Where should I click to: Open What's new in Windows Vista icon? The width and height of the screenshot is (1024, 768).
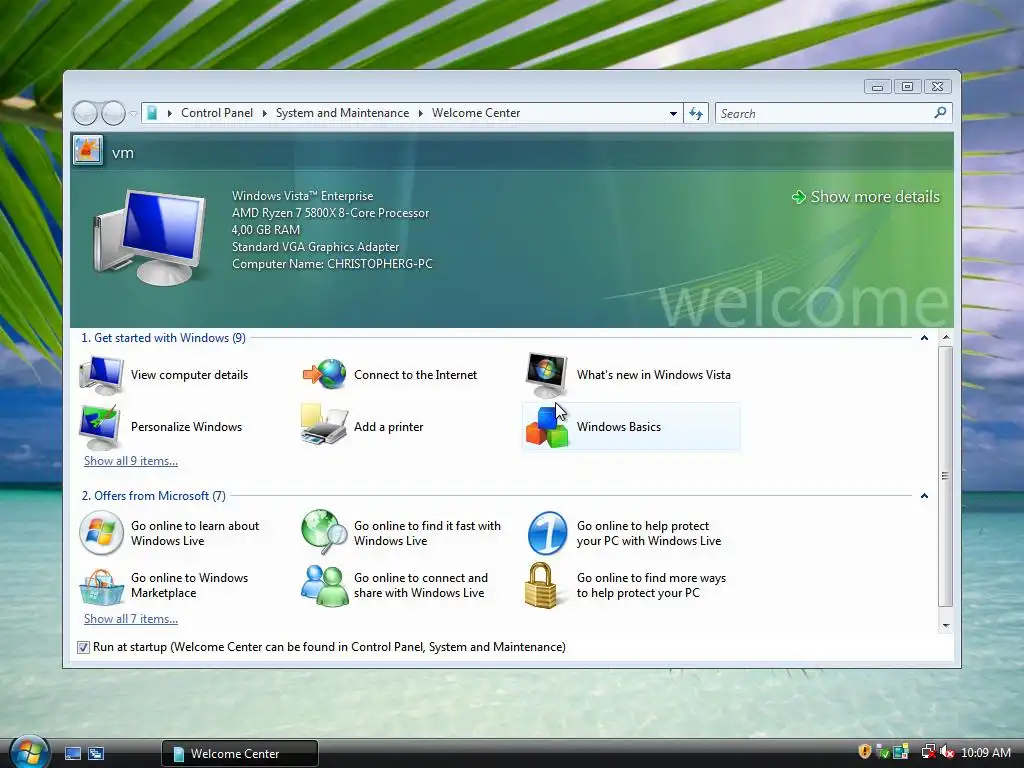coord(547,375)
